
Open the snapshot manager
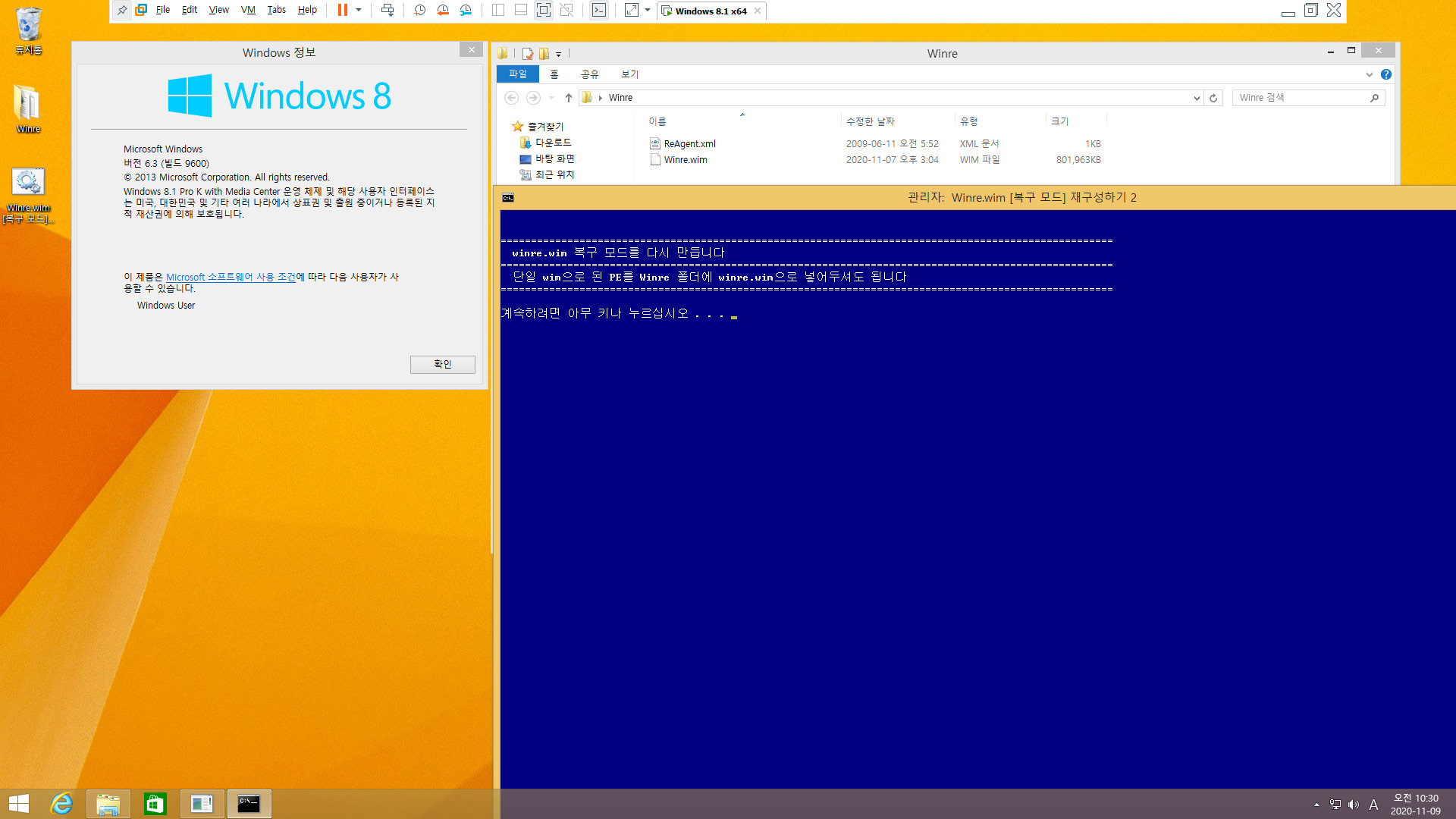pos(466,10)
